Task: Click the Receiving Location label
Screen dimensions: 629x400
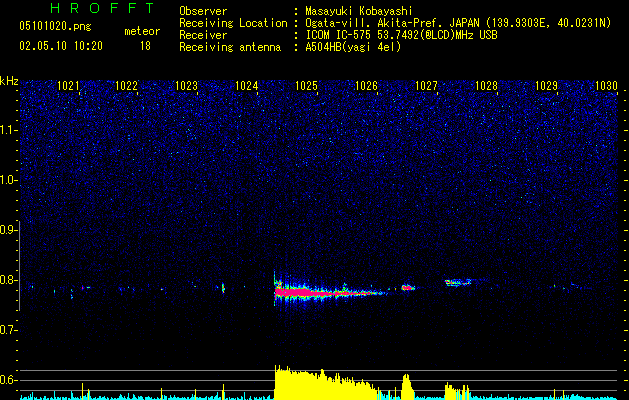Action: tap(233, 23)
